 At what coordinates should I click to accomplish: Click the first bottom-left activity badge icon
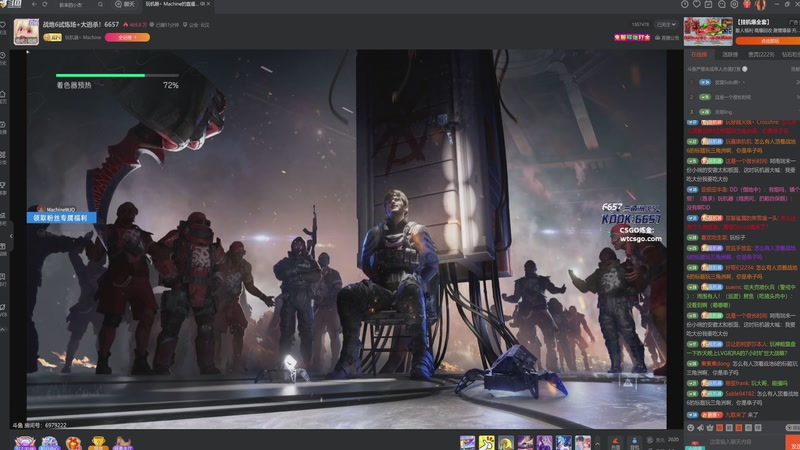pos(24,442)
